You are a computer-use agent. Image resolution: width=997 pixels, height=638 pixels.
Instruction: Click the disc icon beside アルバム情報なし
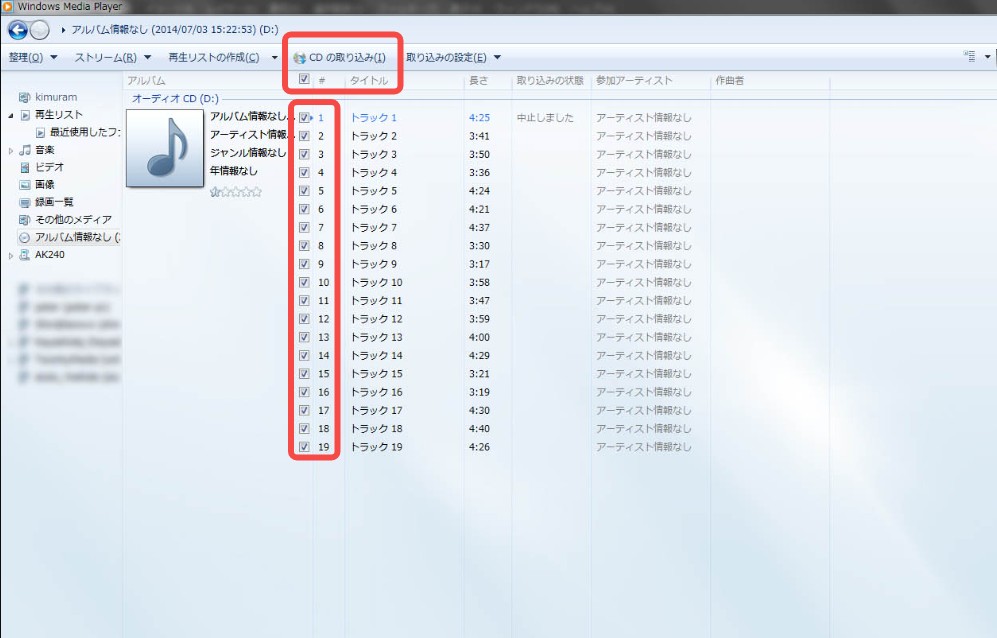click(25, 237)
